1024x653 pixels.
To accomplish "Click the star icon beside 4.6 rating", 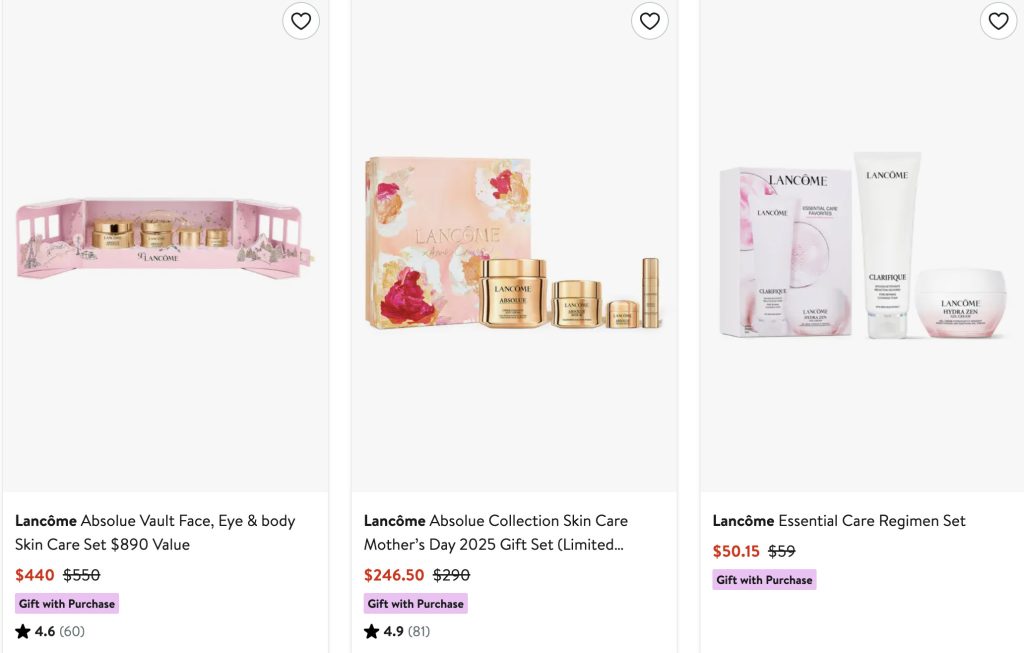I will point(23,632).
